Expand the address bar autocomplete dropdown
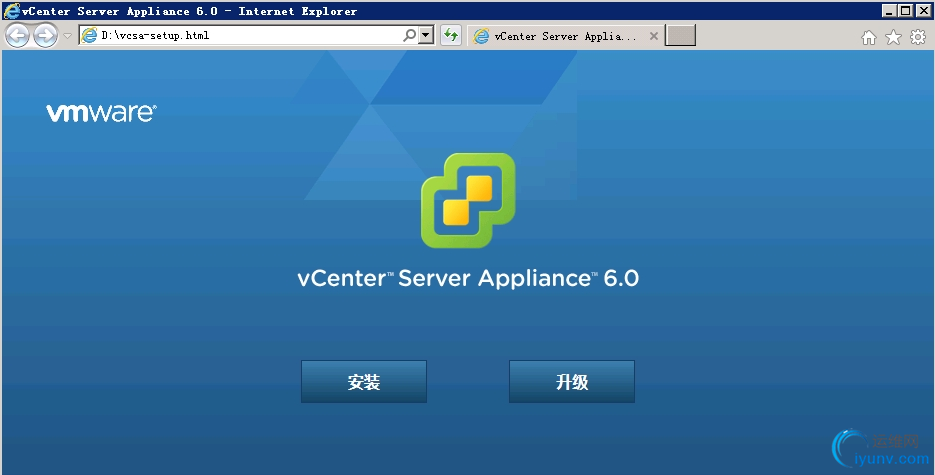 coord(426,36)
